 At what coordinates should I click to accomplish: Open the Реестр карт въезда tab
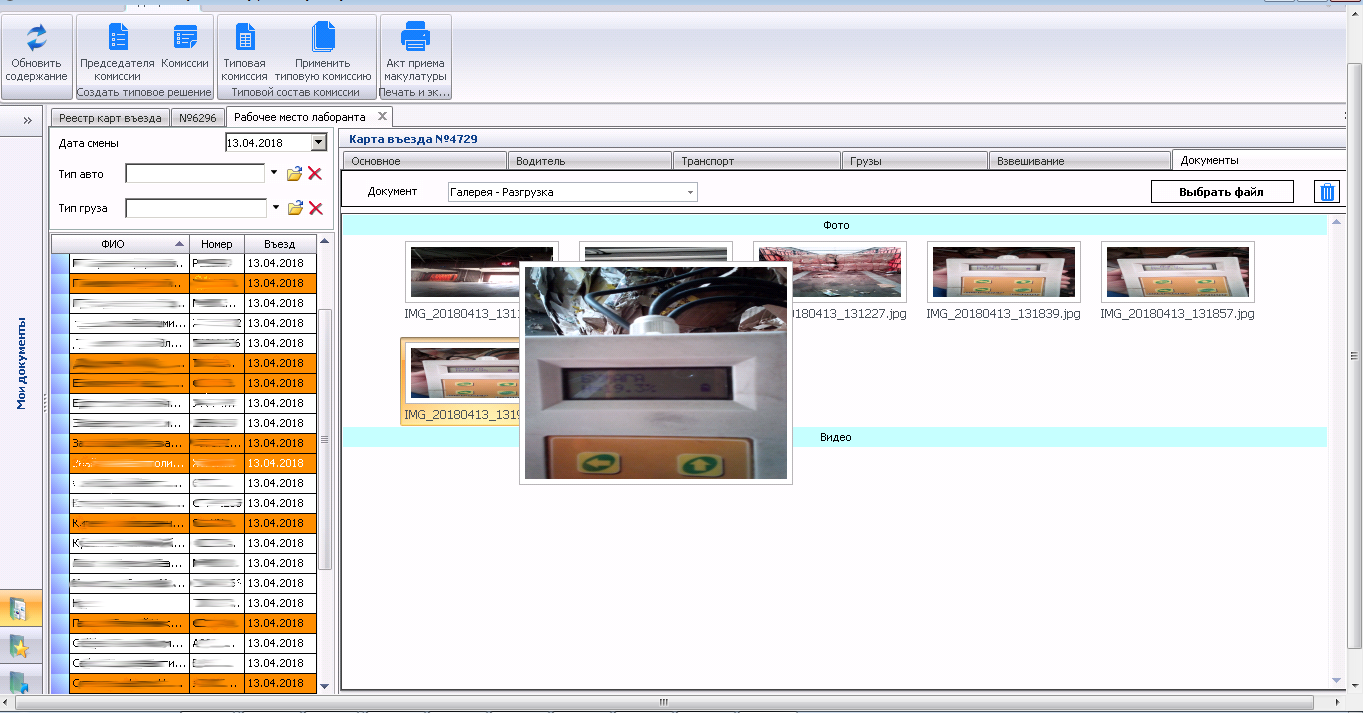point(109,118)
